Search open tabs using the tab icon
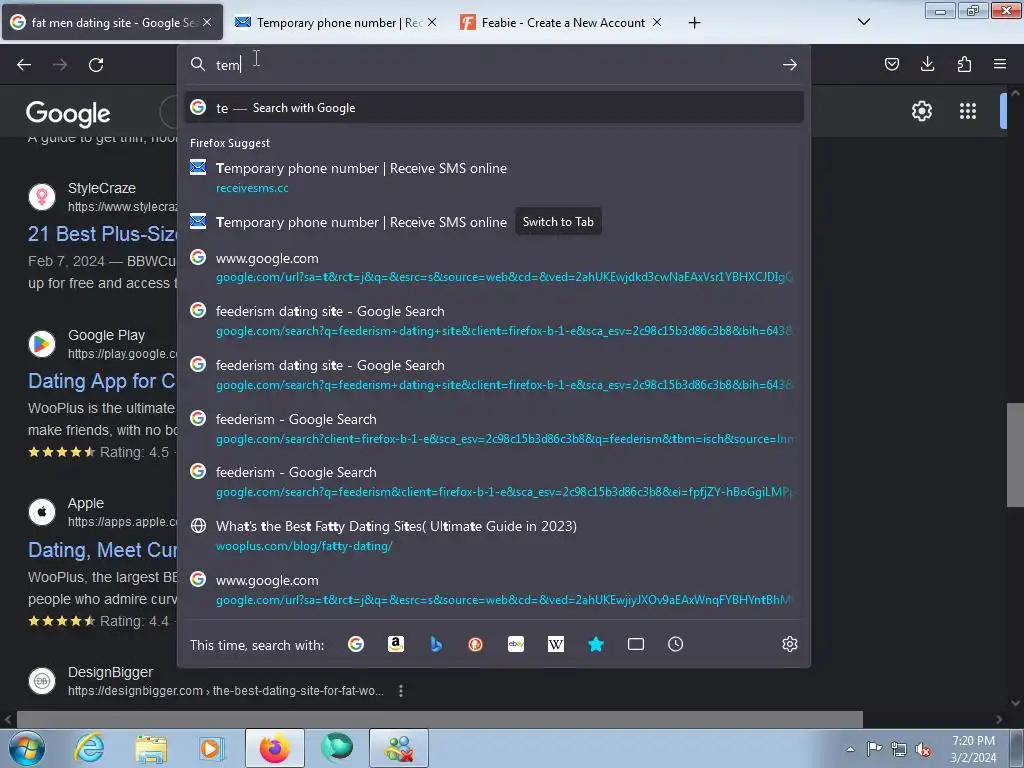The width and height of the screenshot is (1024, 768). (635, 645)
